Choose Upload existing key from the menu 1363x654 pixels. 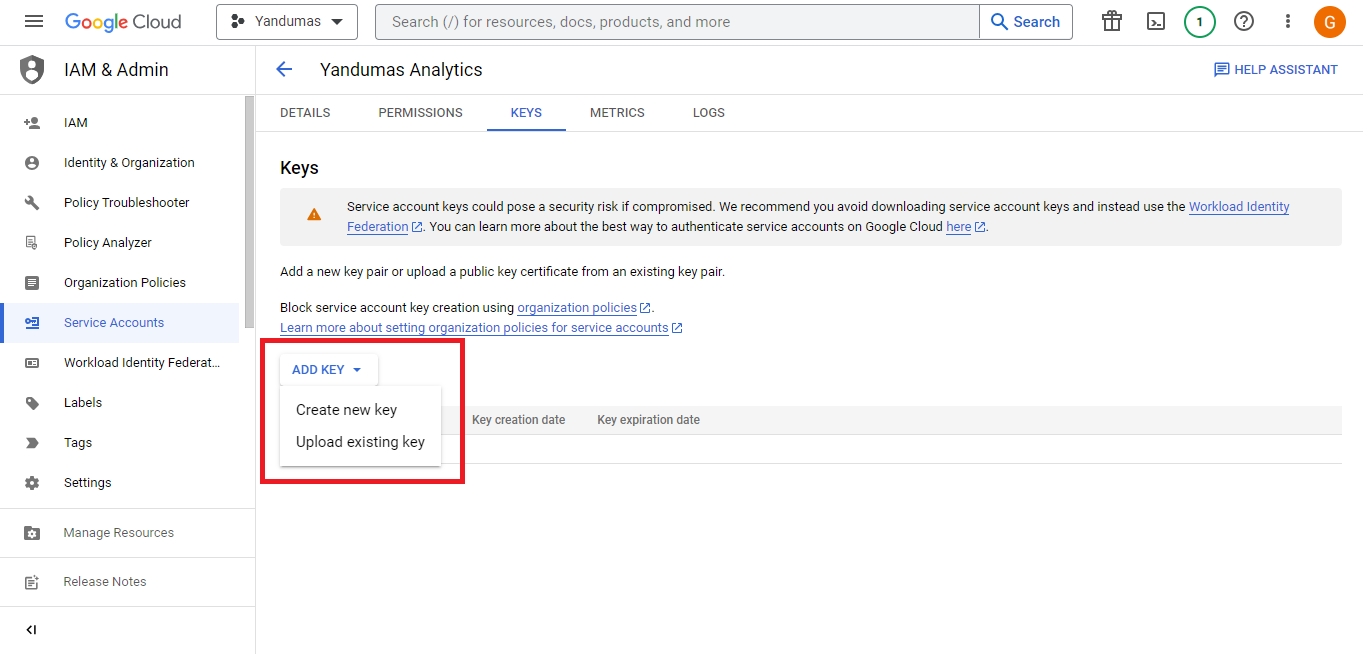[x=360, y=442]
